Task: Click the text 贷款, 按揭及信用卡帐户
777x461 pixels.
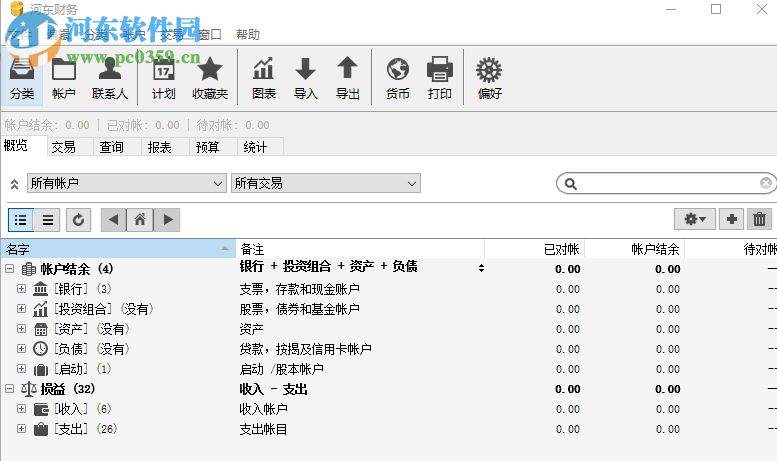Action: pos(305,349)
